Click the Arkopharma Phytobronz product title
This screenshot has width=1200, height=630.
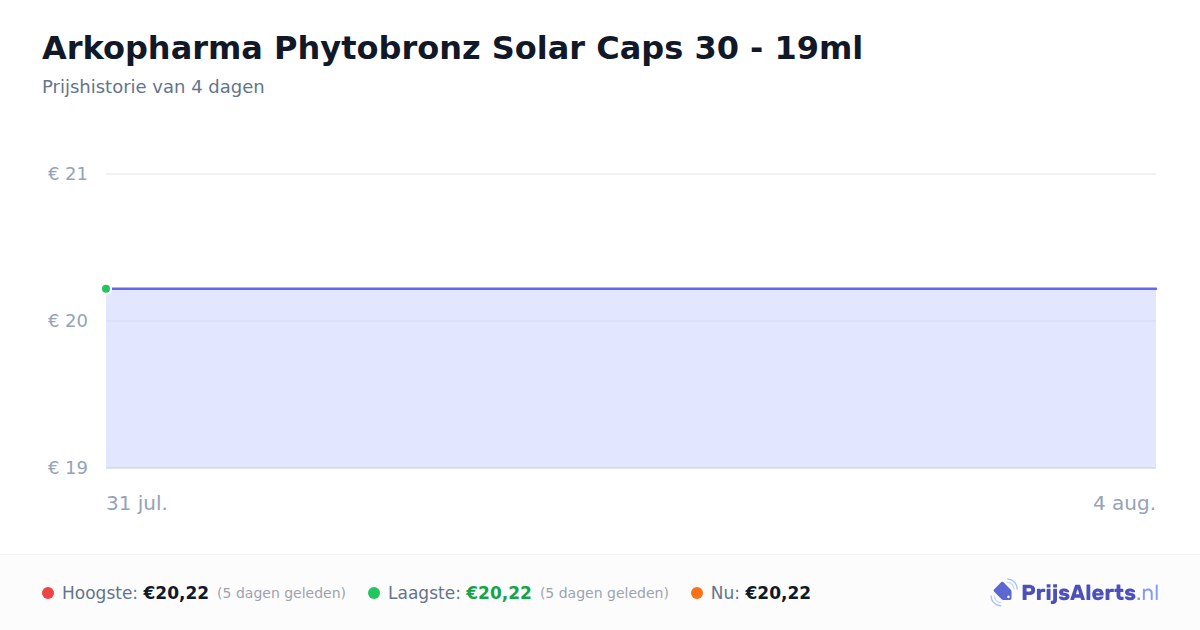tap(452, 48)
